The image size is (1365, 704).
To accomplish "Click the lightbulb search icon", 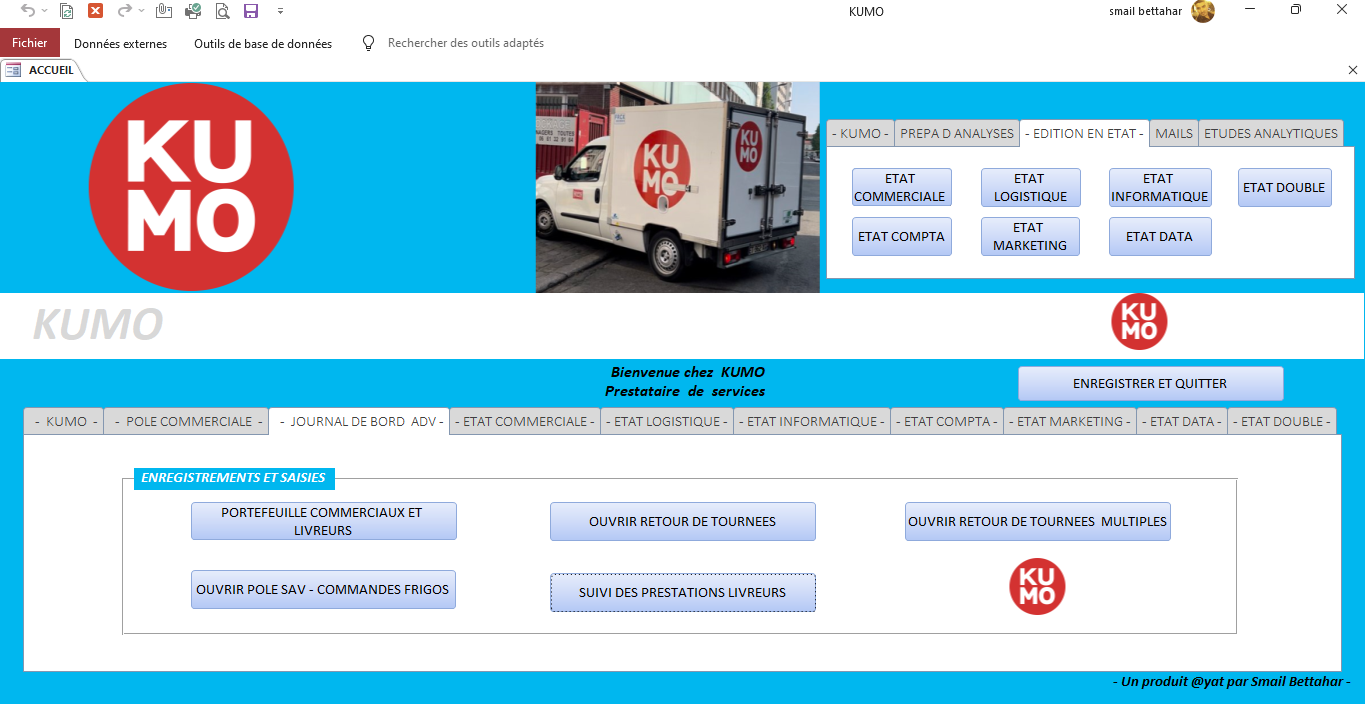I will pyautogui.click(x=368, y=43).
